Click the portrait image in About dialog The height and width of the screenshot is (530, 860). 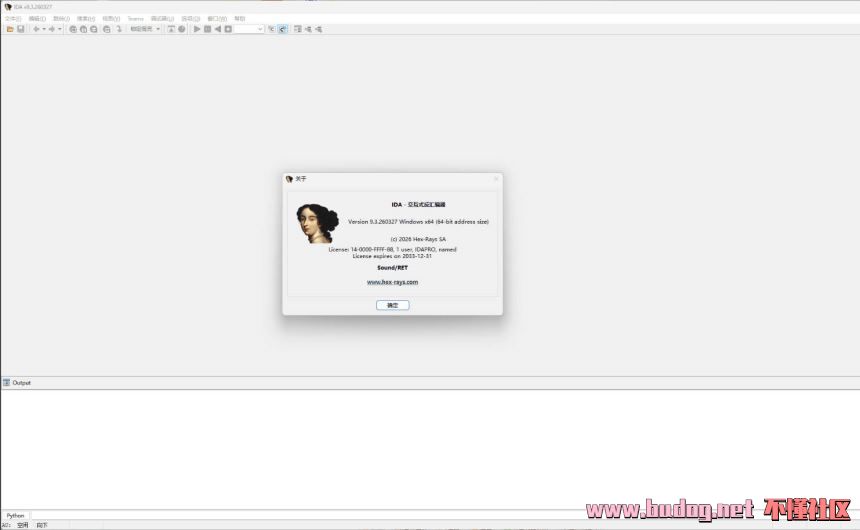pos(317,223)
